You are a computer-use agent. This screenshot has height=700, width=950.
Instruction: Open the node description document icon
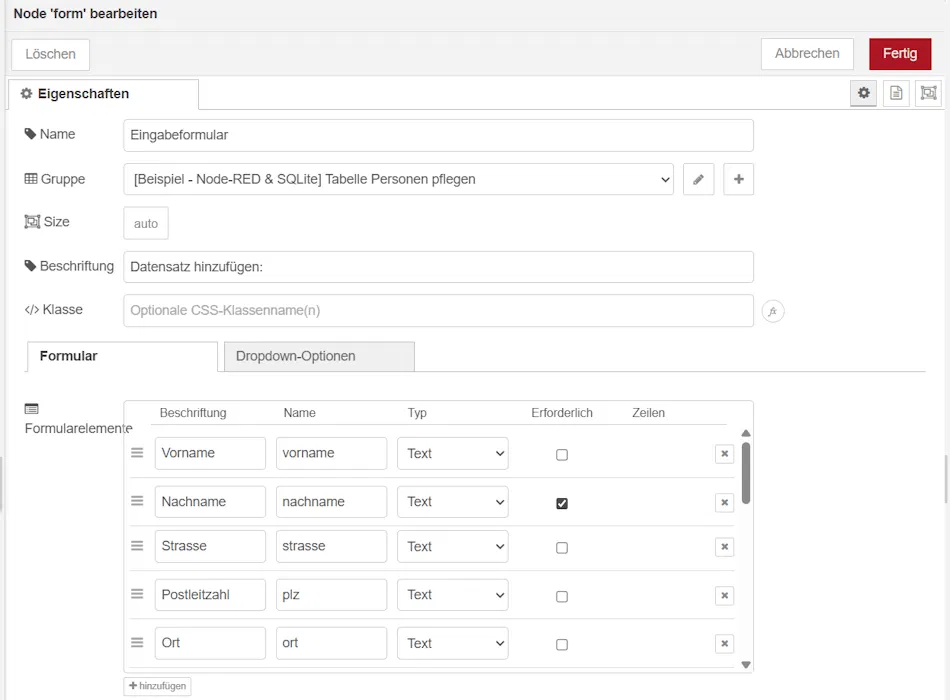pos(896,93)
